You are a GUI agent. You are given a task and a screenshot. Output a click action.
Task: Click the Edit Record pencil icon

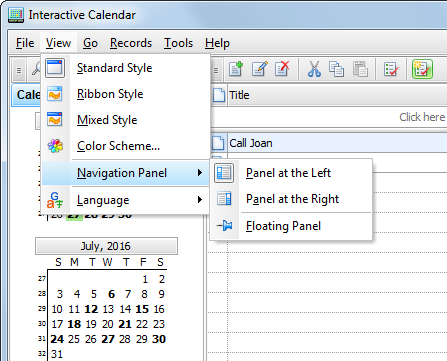pyautogui.click(x=260, y=69)
